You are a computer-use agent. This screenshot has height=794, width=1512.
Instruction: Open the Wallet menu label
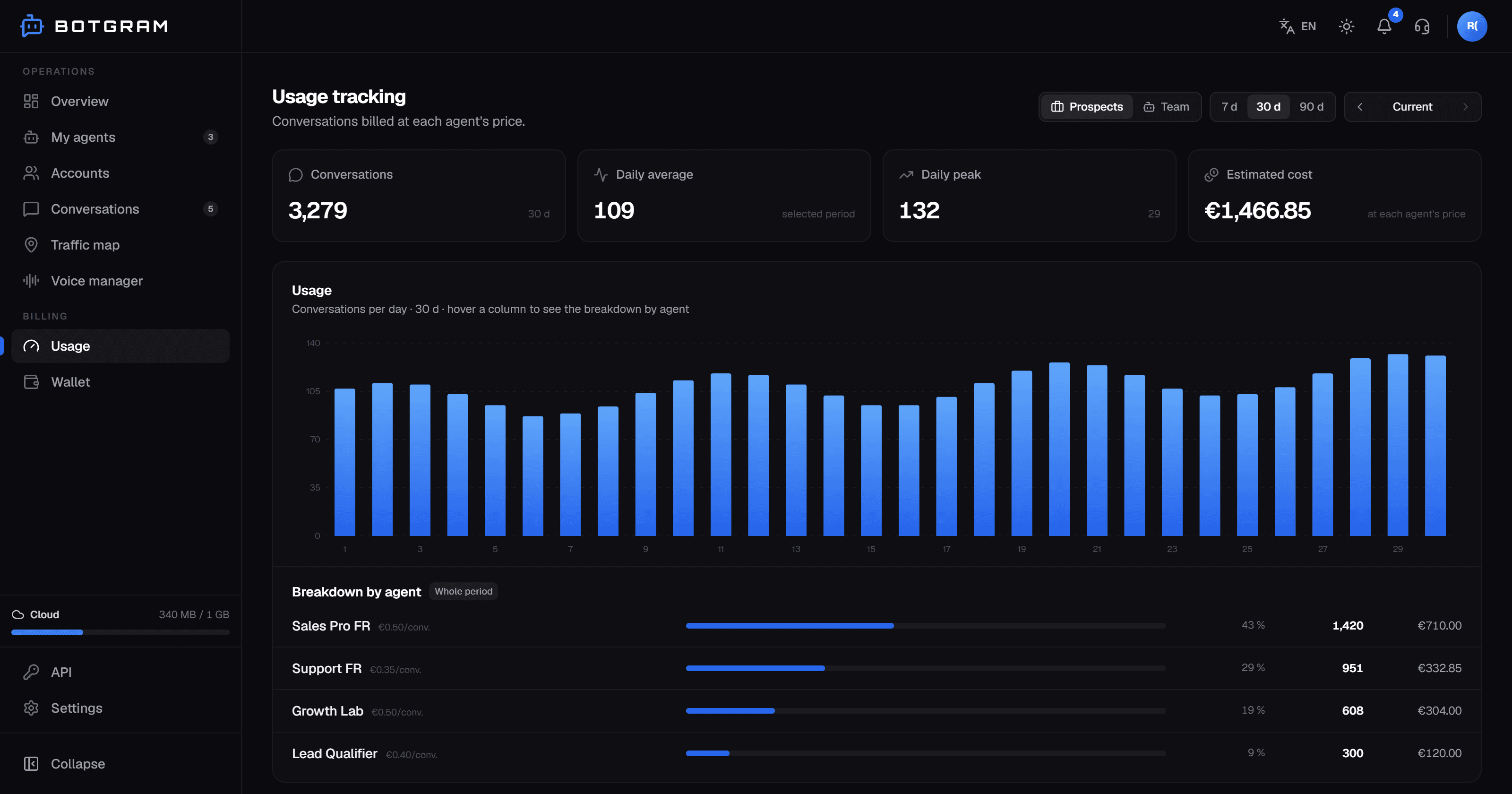pyautogui.click(x=70, y=382)
